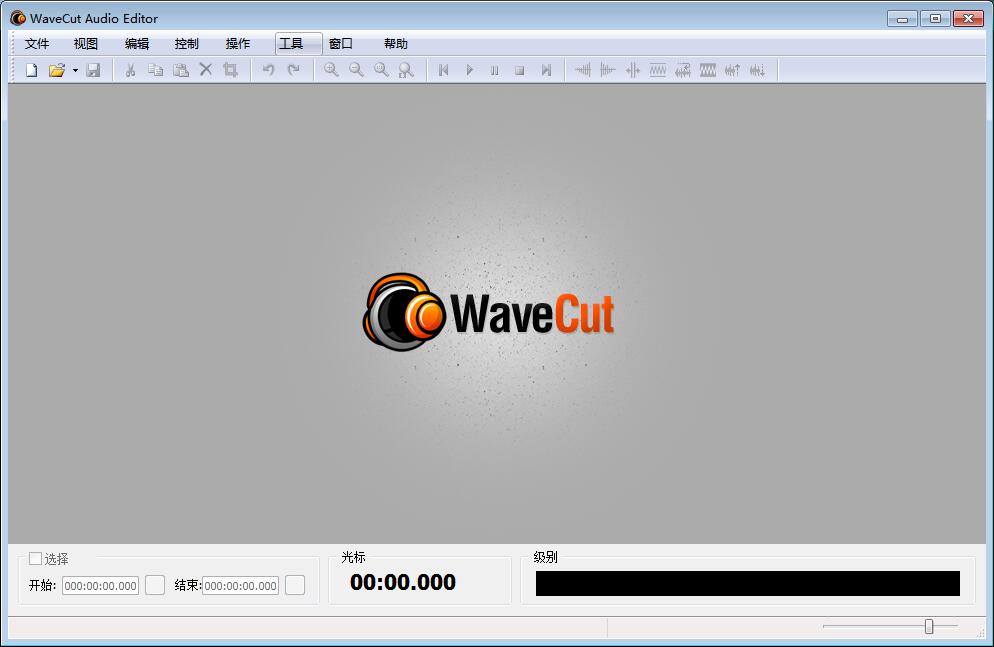This screenshot has height=647, width=994.
Task: Click the black 级别 level meter
Action: 747,583
